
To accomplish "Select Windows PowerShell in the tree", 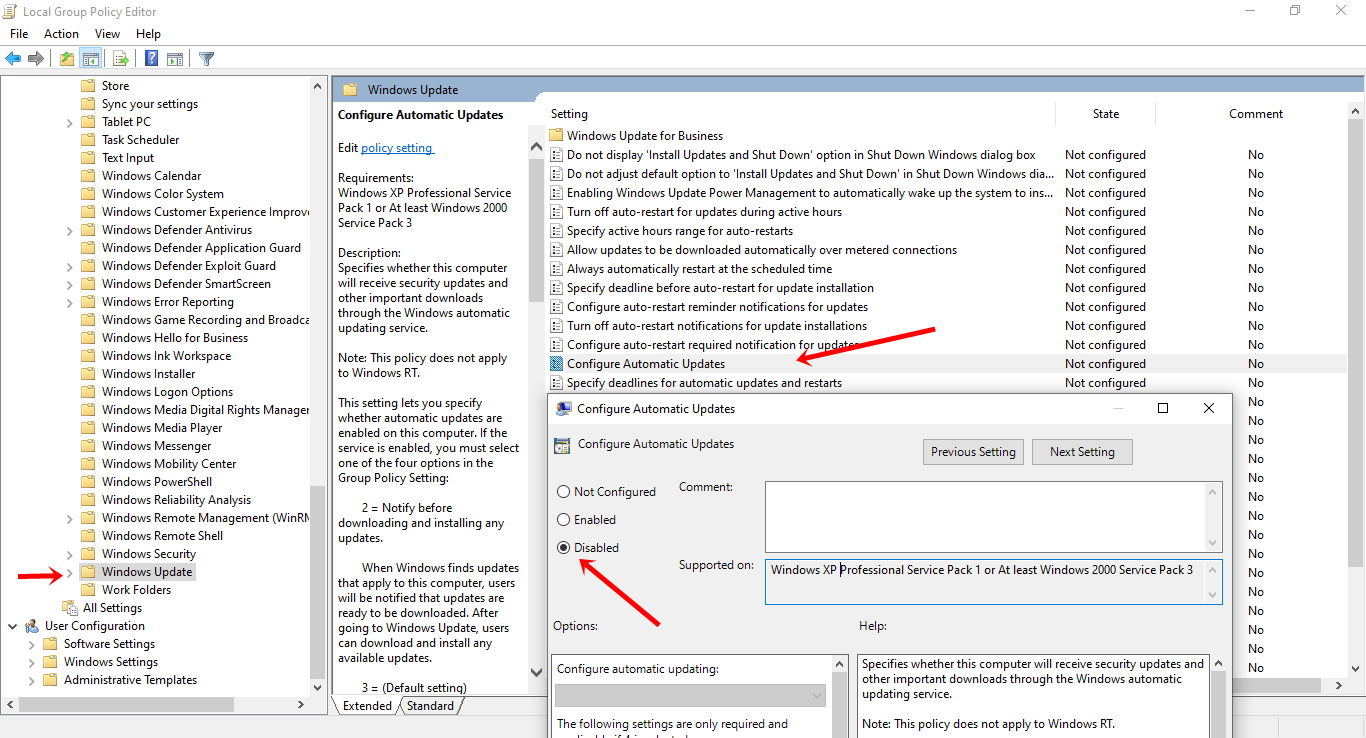I will coord(157,482).
